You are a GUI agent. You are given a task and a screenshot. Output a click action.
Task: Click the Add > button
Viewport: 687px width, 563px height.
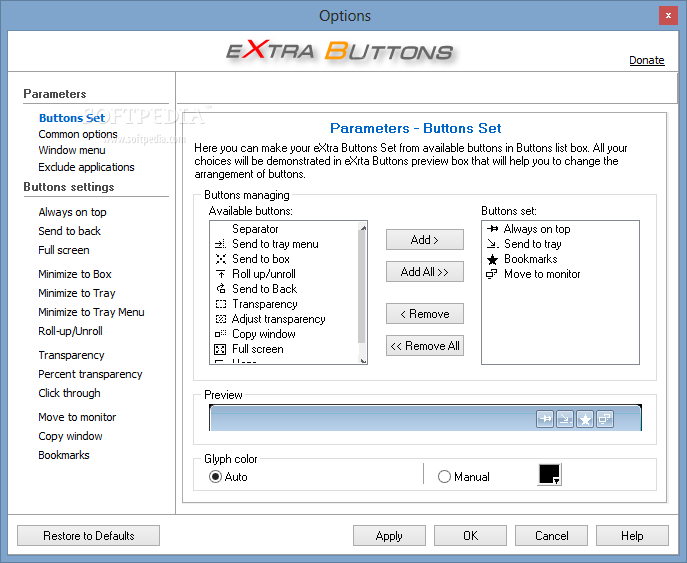(425, 240)
